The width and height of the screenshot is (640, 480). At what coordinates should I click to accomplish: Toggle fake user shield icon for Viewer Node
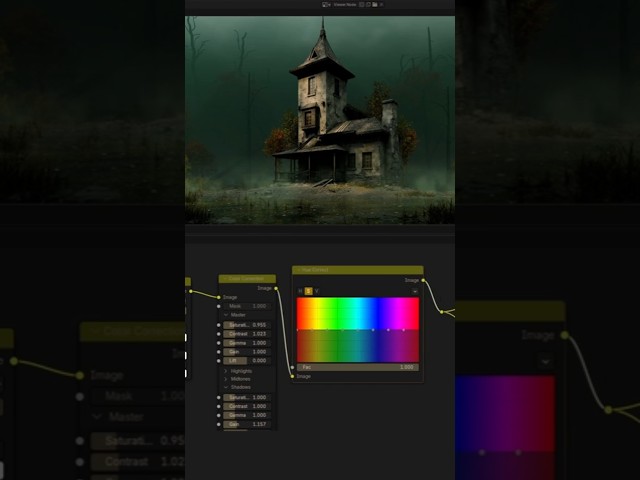[361, 4]
